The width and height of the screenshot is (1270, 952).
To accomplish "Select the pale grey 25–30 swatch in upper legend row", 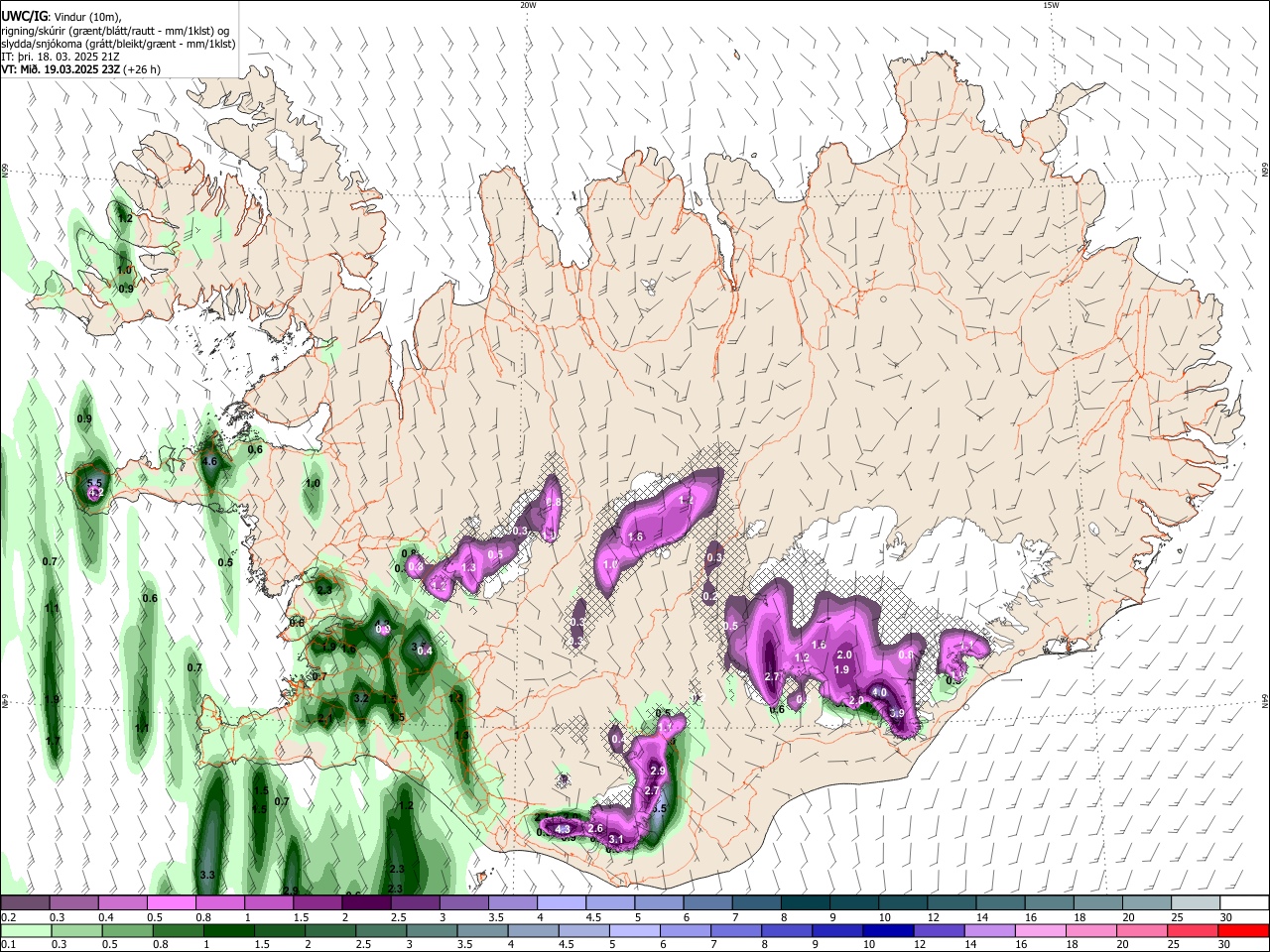I will click(1197, 903).
